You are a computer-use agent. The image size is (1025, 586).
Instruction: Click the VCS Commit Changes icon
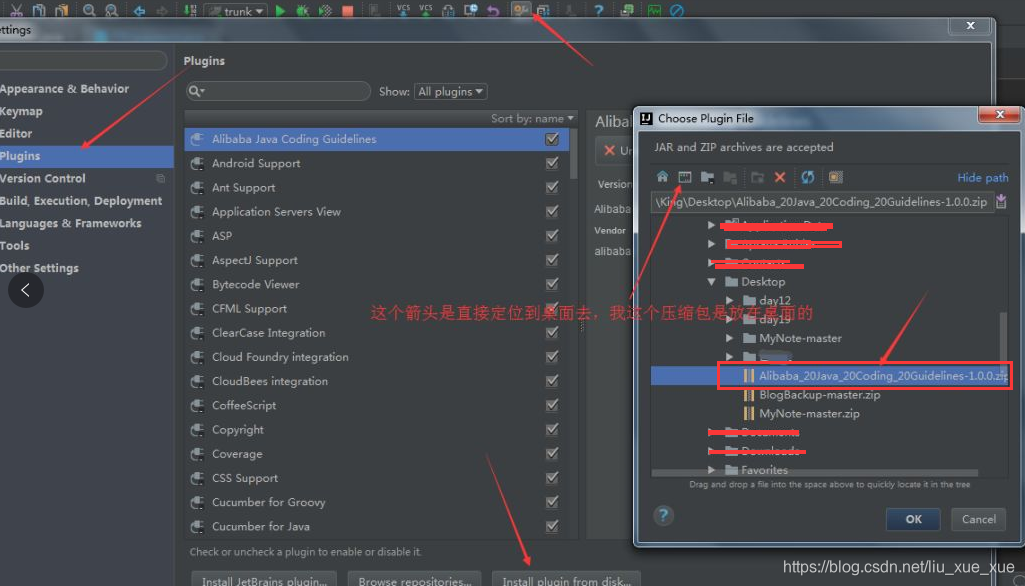[426, 10]
